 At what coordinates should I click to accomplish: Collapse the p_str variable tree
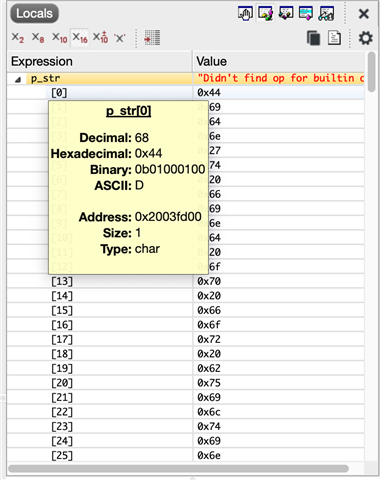(18, 80)
